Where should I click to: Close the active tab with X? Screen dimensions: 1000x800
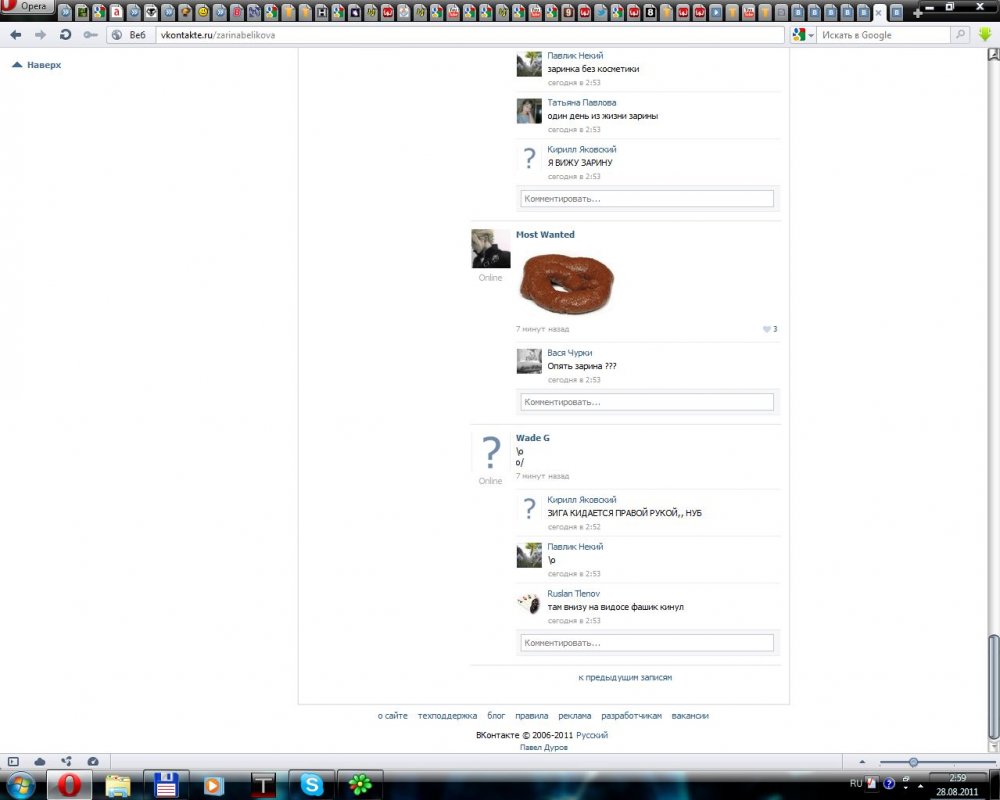879,12
